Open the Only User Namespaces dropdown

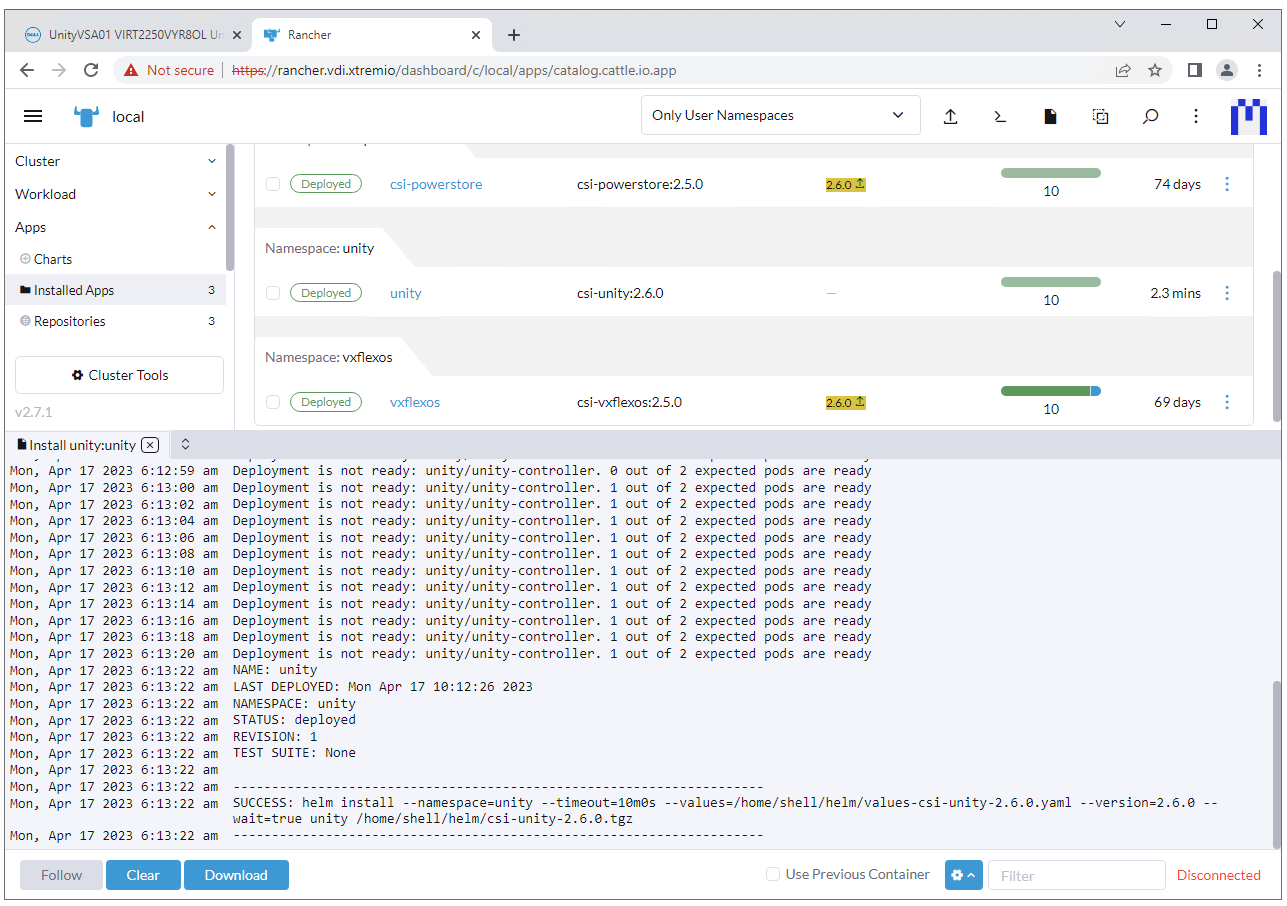tap(779, 115)
